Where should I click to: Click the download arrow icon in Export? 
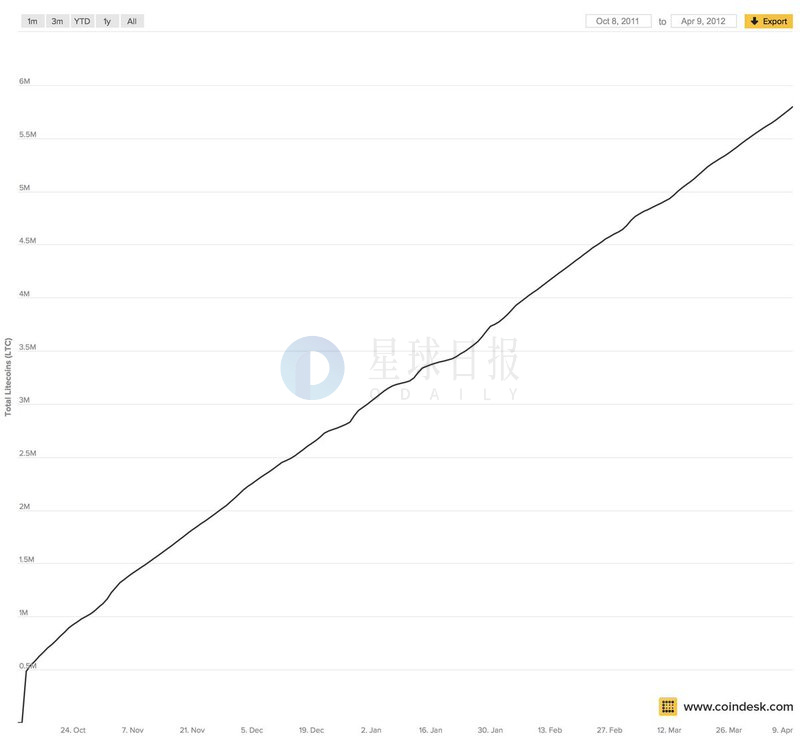point(755,21)
